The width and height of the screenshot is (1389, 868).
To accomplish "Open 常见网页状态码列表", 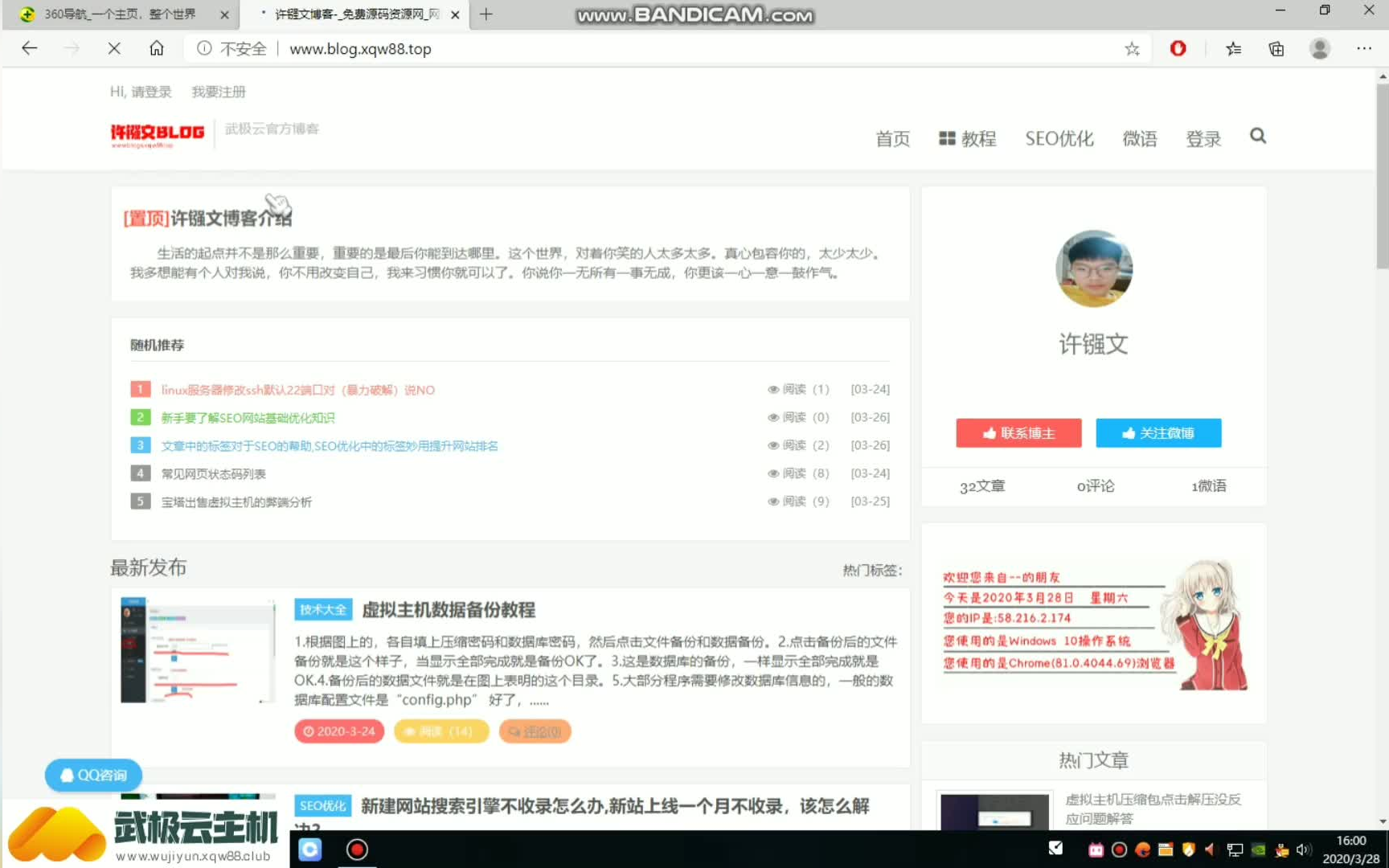I will point(213,474).
